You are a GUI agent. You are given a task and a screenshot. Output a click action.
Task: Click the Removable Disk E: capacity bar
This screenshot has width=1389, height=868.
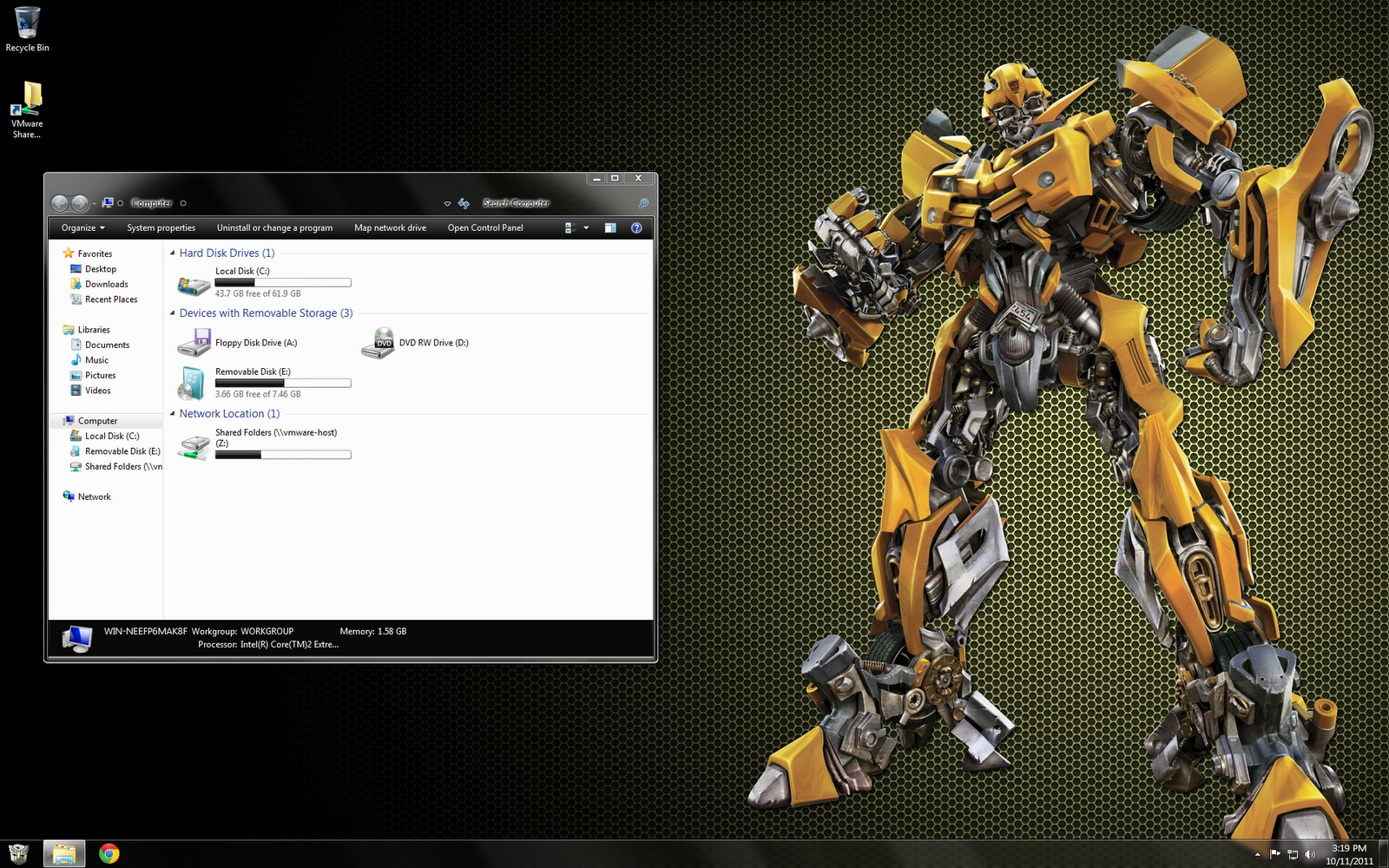click(x=283, y=383)
